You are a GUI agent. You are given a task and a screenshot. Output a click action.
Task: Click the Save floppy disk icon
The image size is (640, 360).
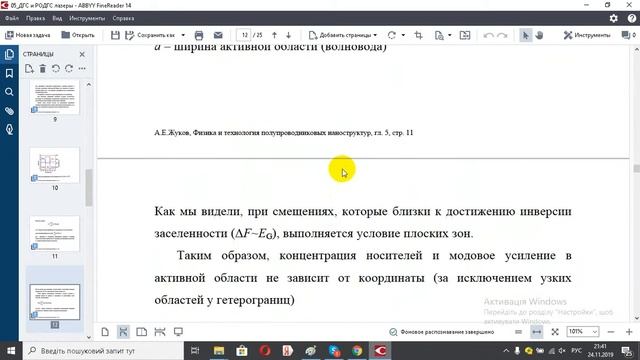pos(115,35)
